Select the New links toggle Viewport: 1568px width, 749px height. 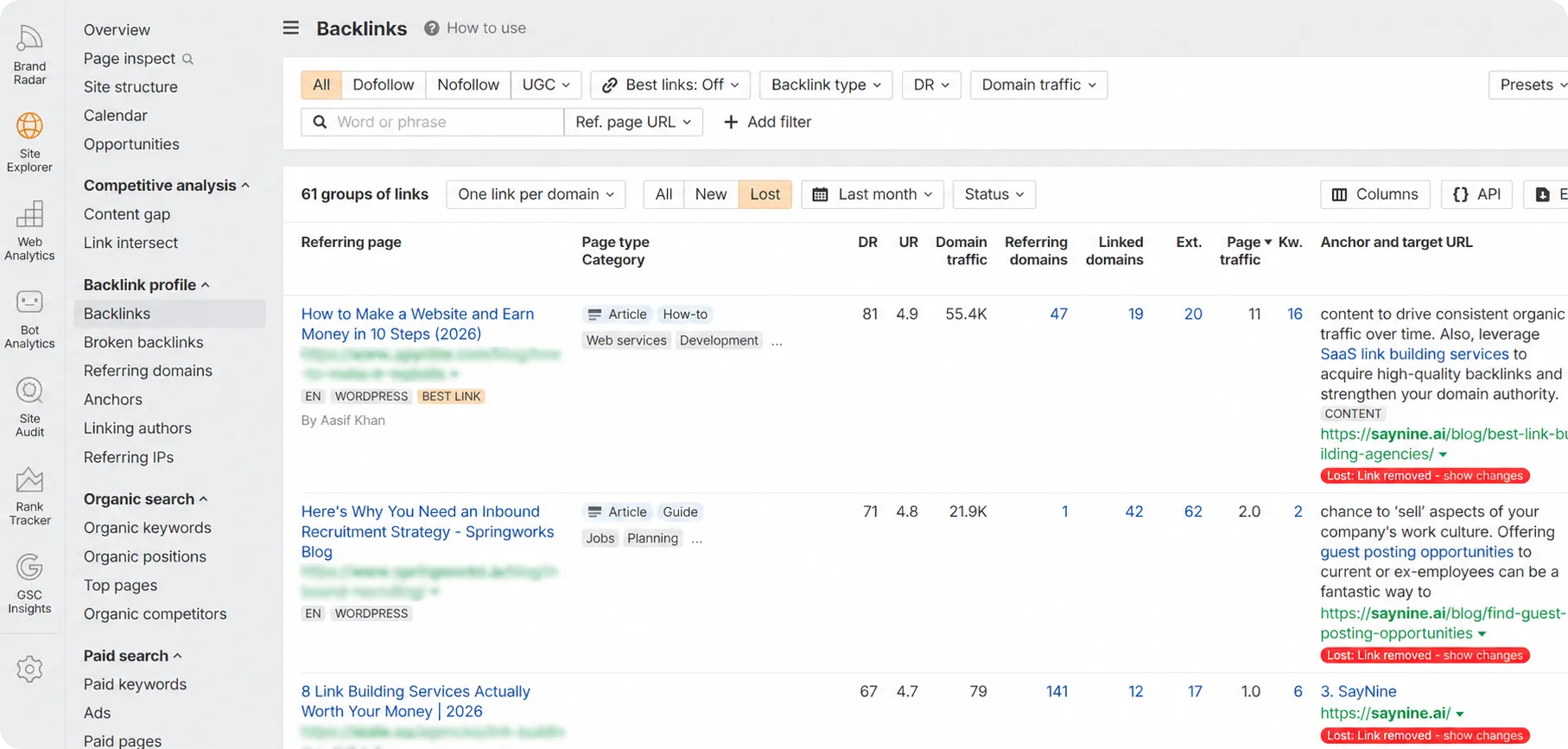711,194
